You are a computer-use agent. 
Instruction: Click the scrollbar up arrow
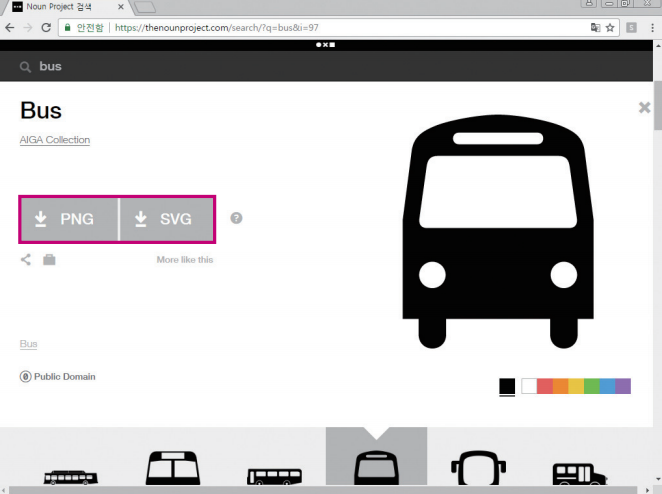click(657, 45)
